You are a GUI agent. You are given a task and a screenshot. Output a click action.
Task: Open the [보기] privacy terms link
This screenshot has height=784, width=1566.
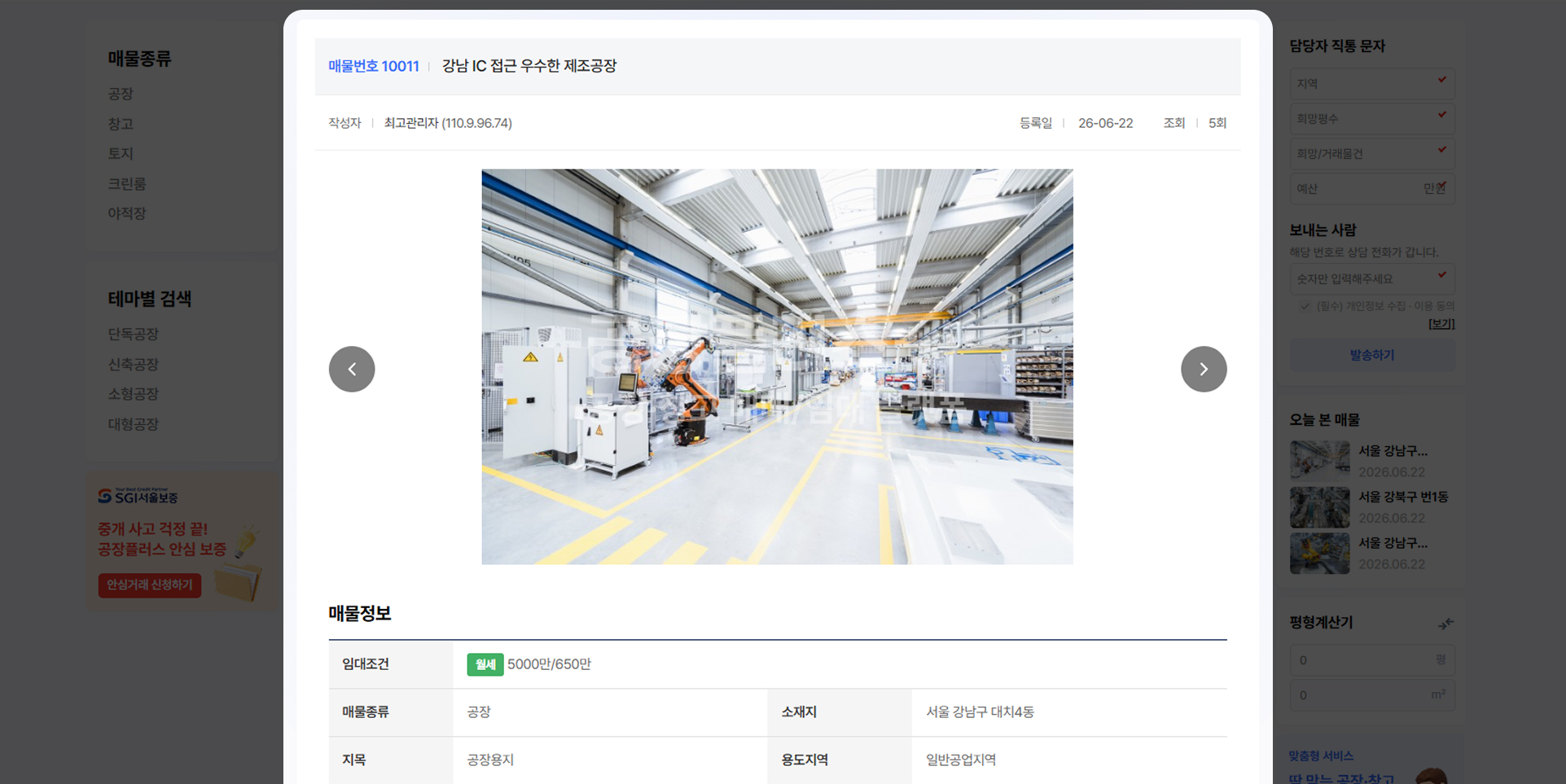point(1441,323)
